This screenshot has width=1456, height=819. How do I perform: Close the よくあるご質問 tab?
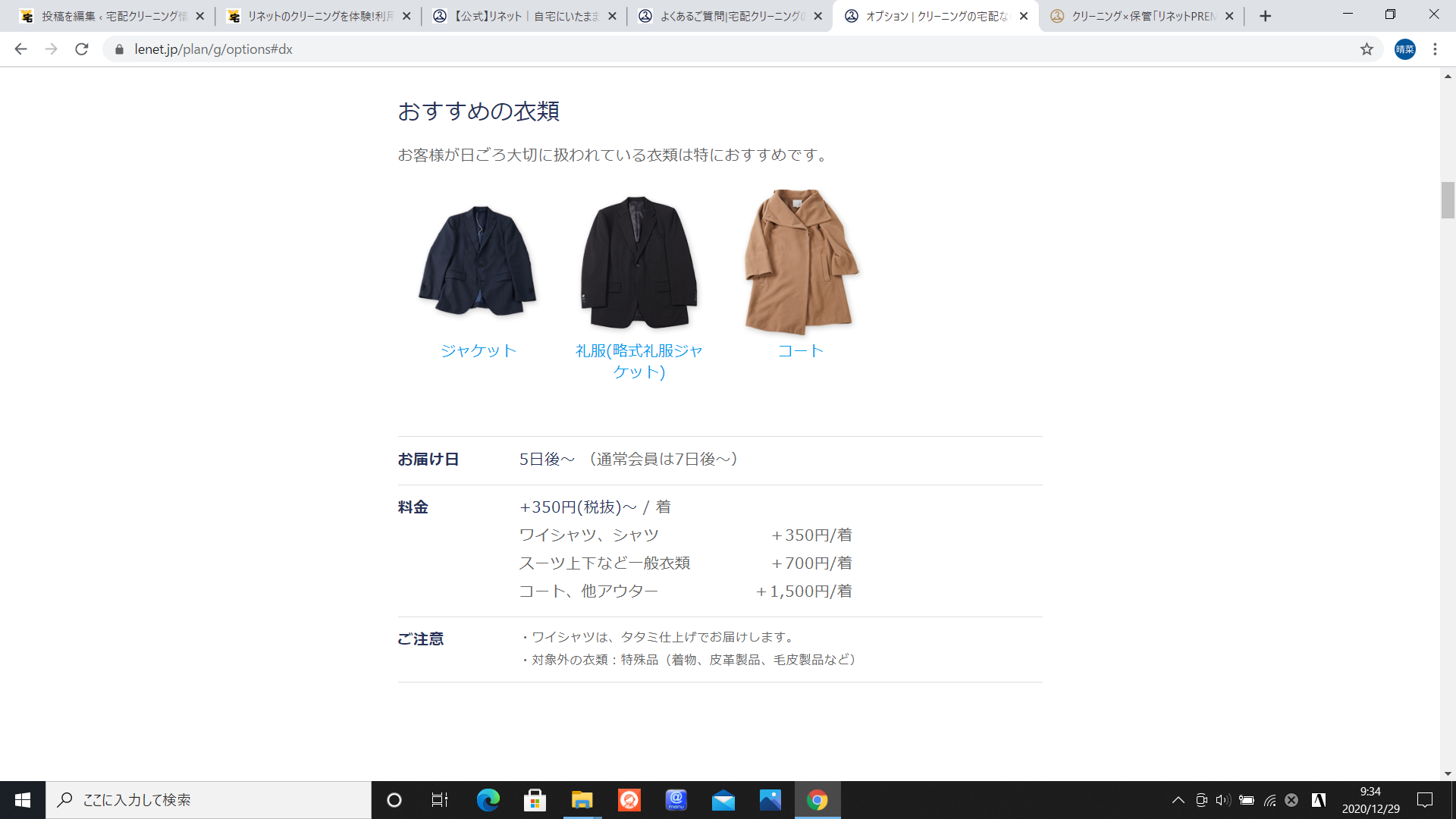817,16
